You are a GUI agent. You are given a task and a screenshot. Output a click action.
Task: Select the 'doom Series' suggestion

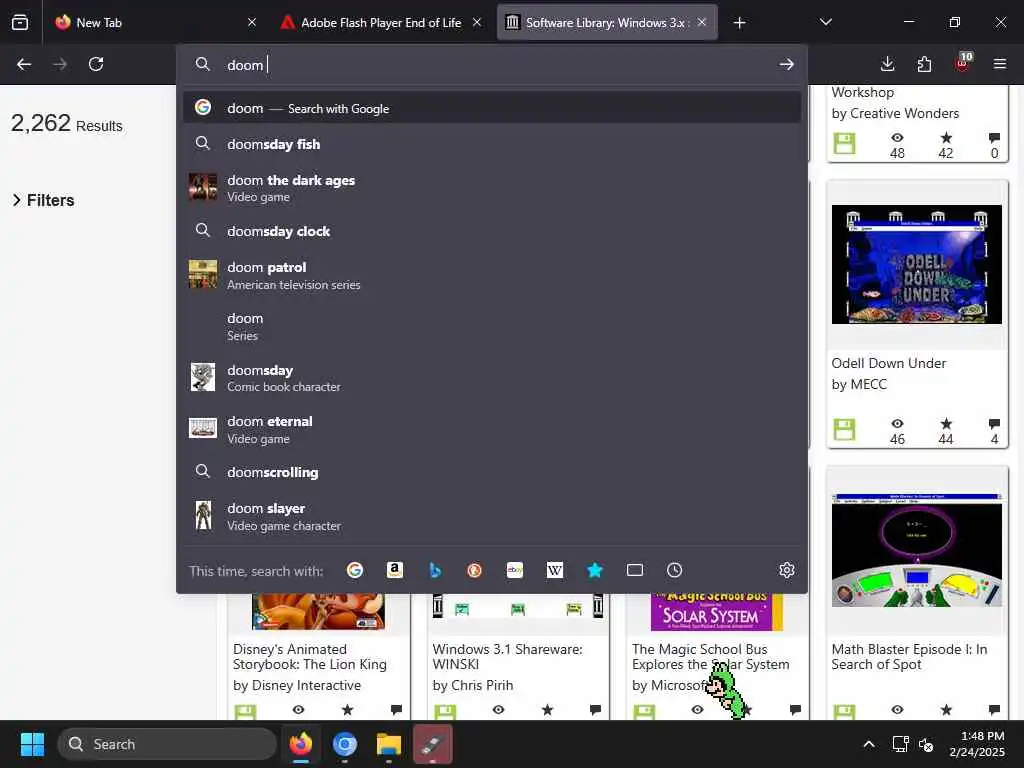point(492,327)
